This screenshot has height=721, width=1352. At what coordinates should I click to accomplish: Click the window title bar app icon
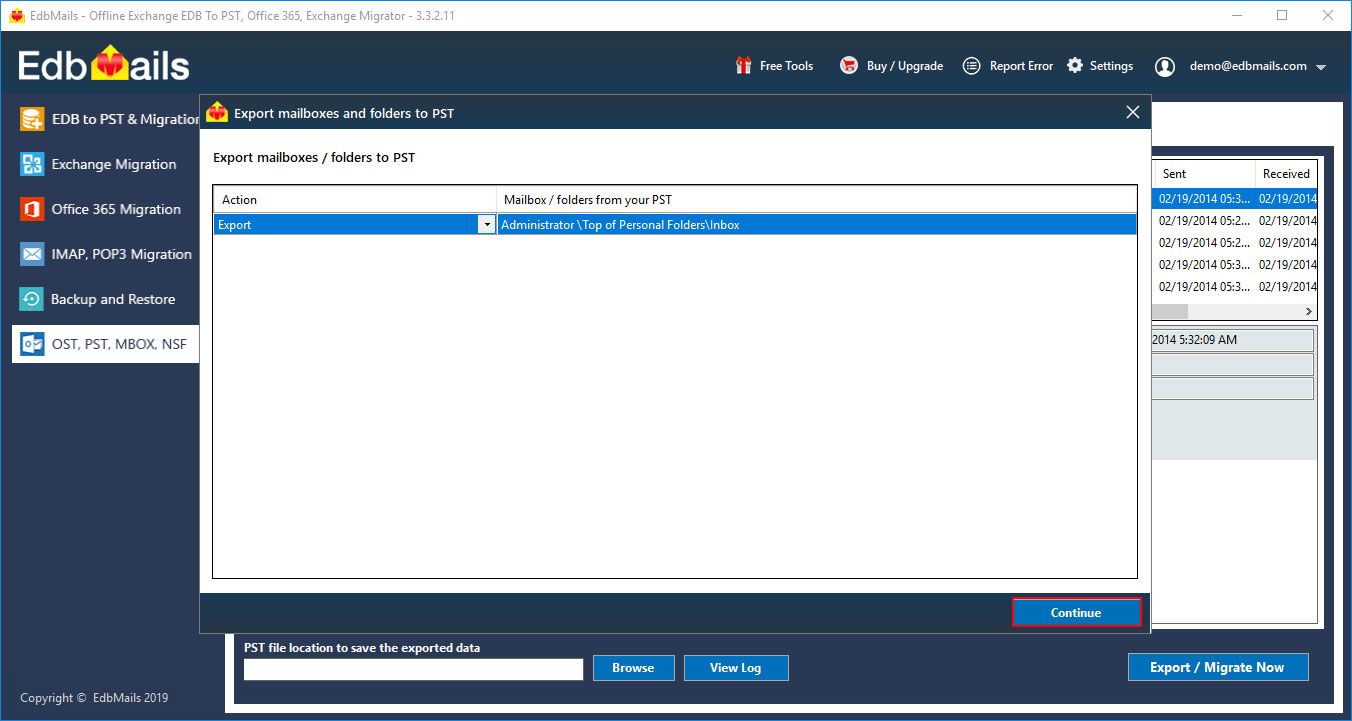tap(16, 15)
